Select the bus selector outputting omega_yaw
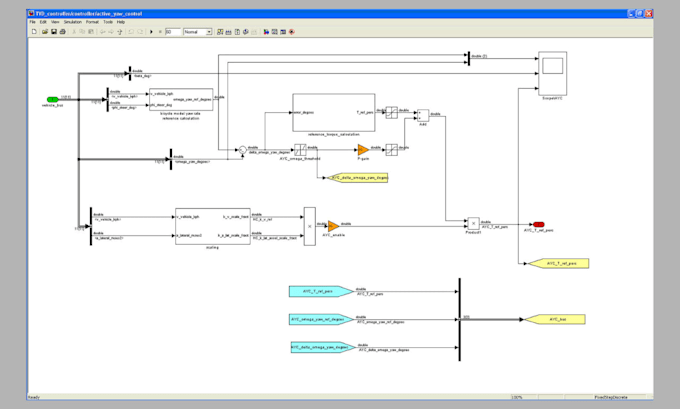Image resolution: width=680 pixels, height=409 pixels. click(171, 159)
